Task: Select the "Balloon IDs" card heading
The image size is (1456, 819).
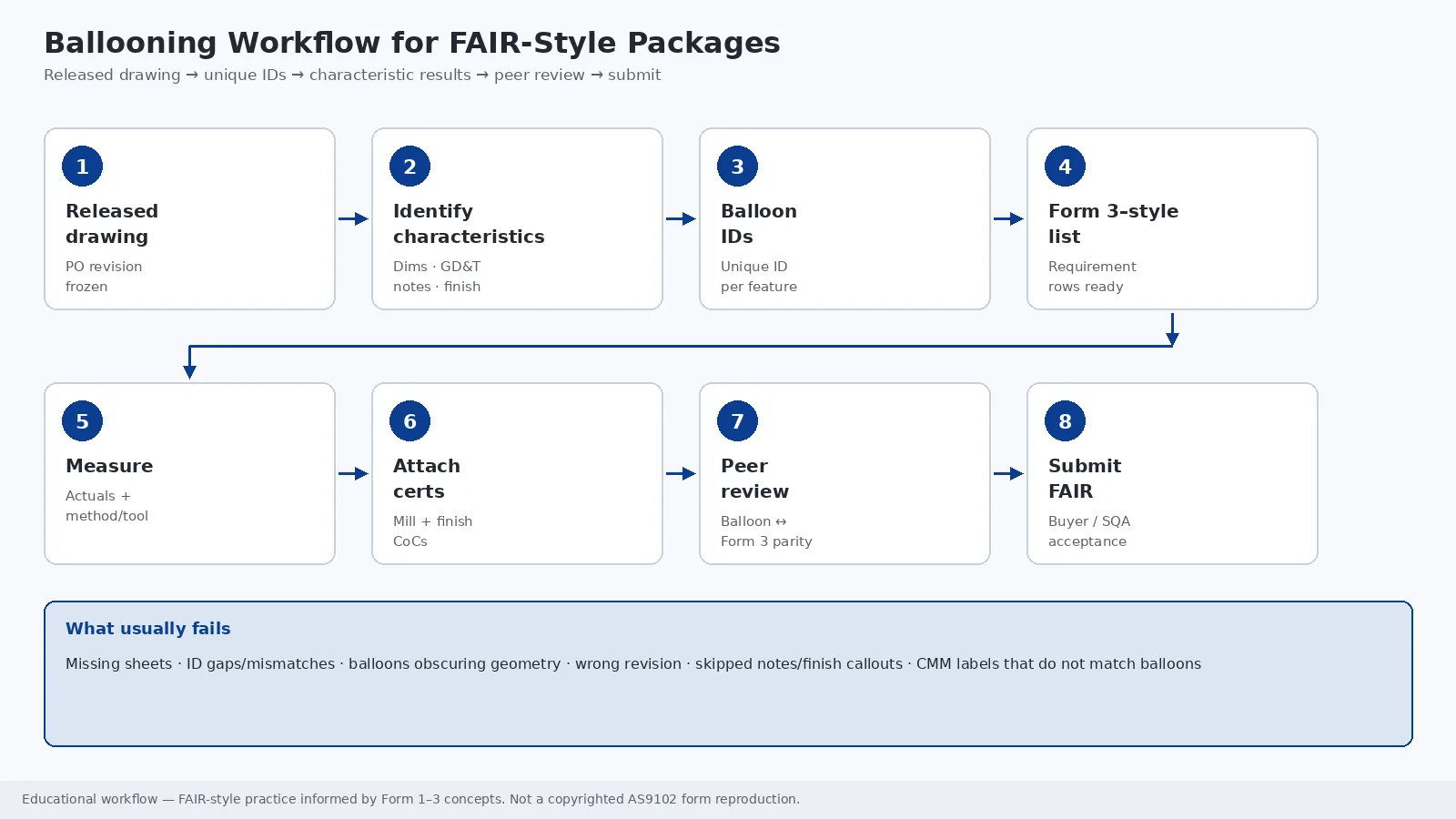Action: pyautogui.click(x=759, y=224)
